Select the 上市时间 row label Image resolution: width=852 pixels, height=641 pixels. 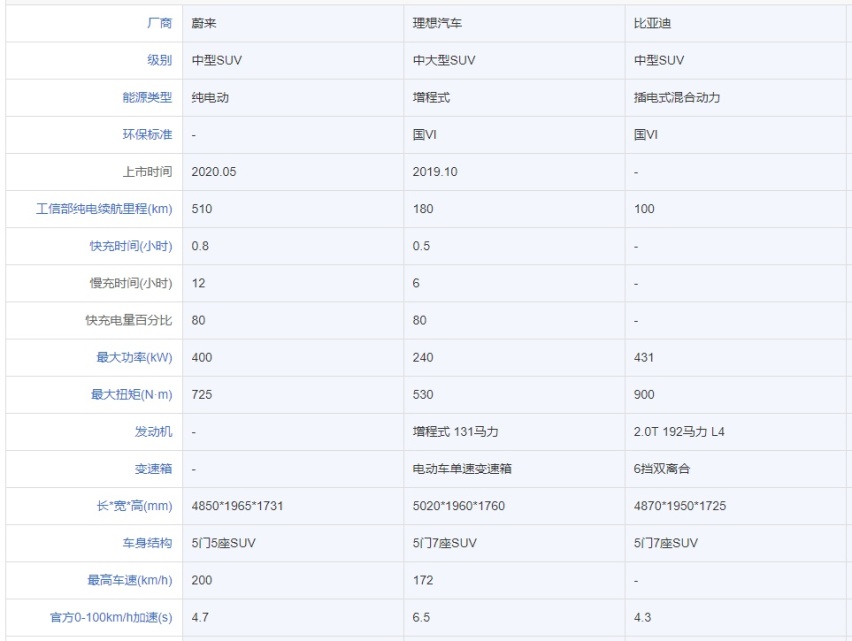tap(147, 172)
